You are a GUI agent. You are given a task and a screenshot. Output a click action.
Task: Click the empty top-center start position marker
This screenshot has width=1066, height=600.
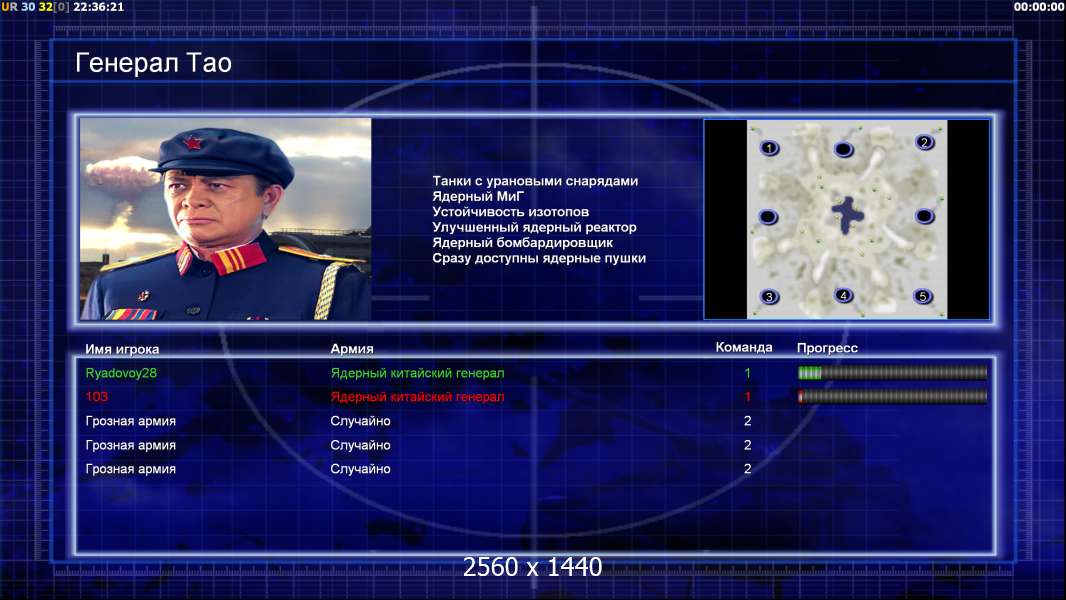coord(843,149)
